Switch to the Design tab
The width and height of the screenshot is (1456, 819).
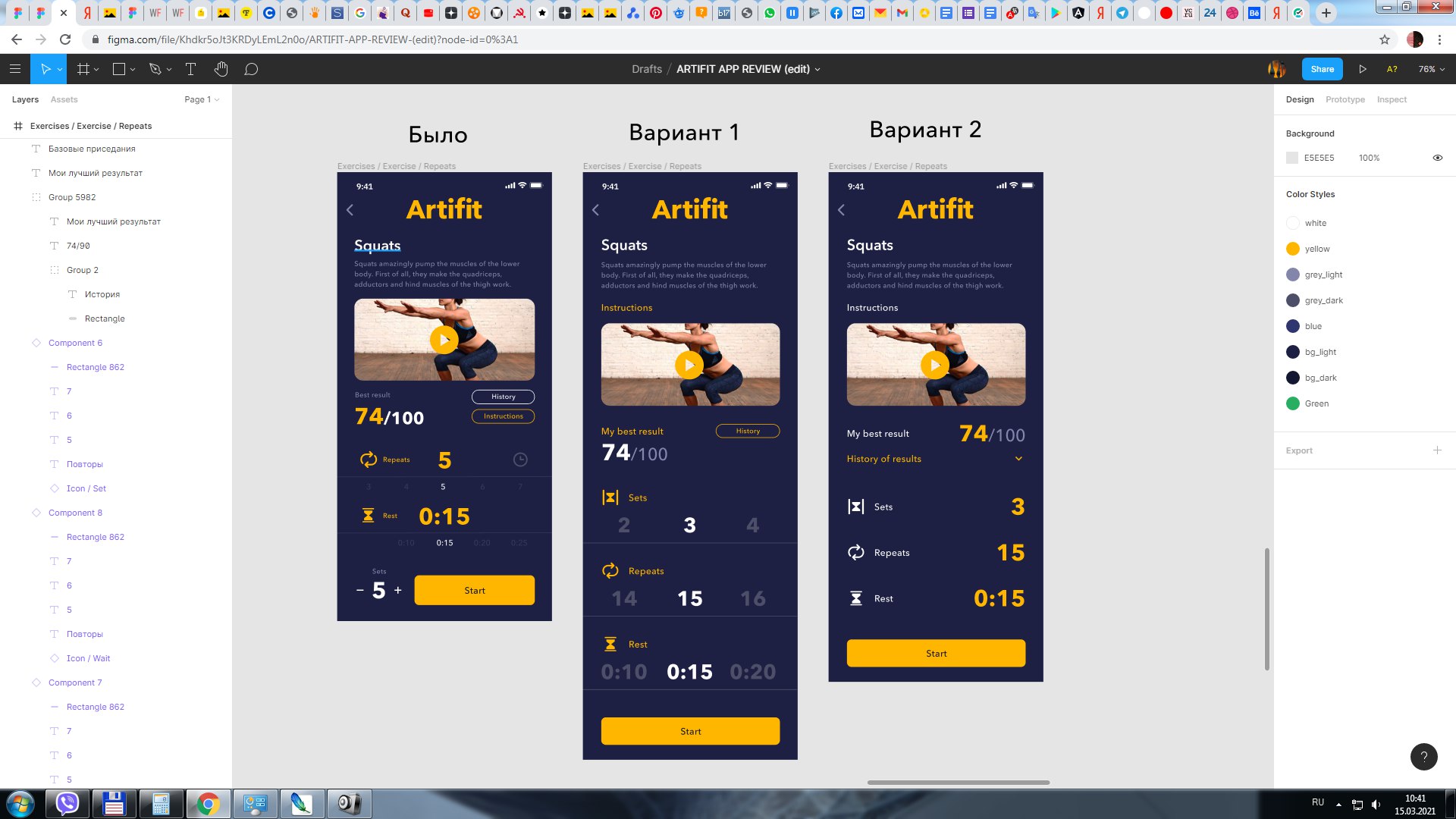1300,99
